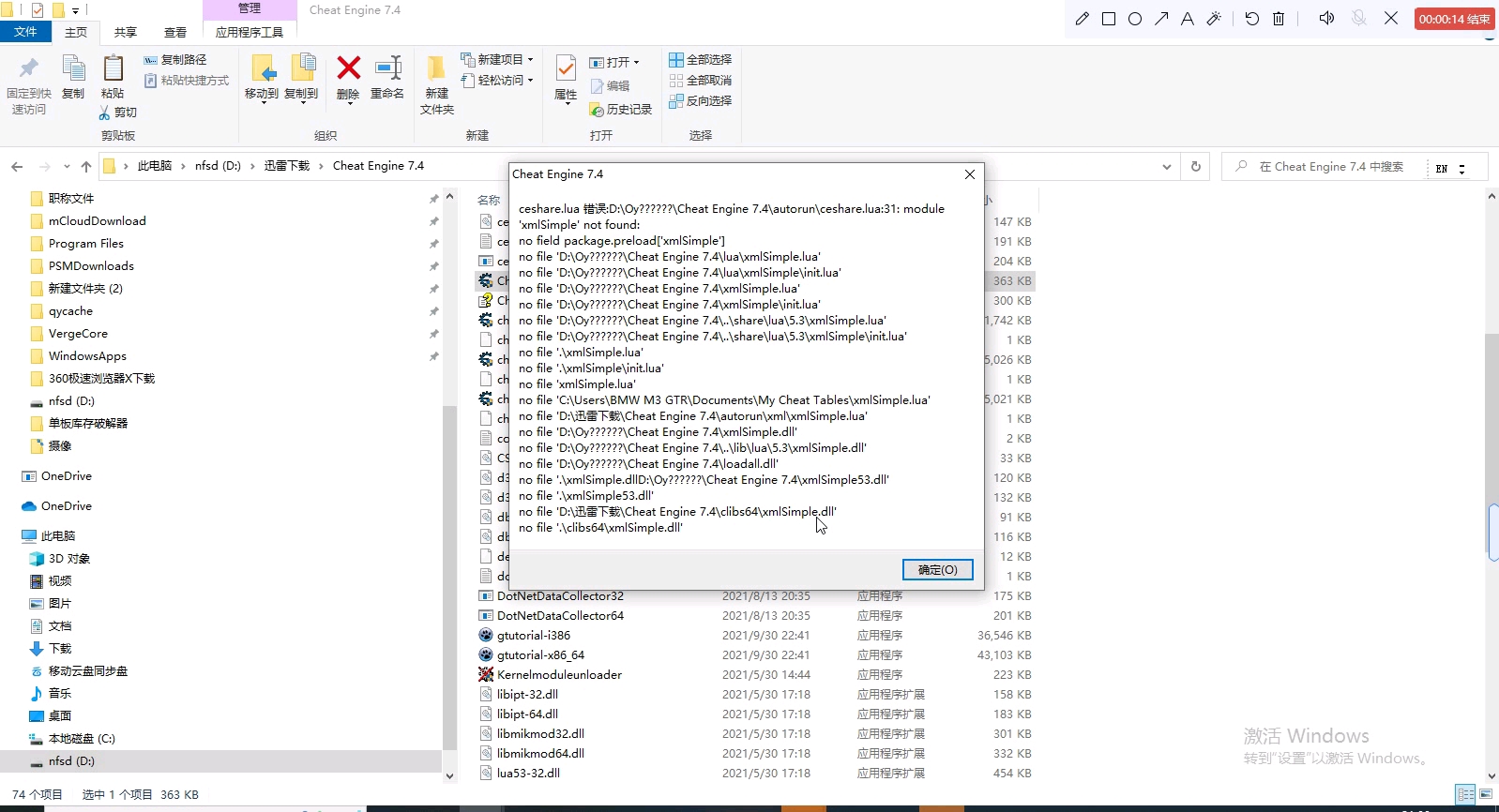1499x812 pixels.
Task: Select 此电脑 in navigation pane
Action: 58,536
